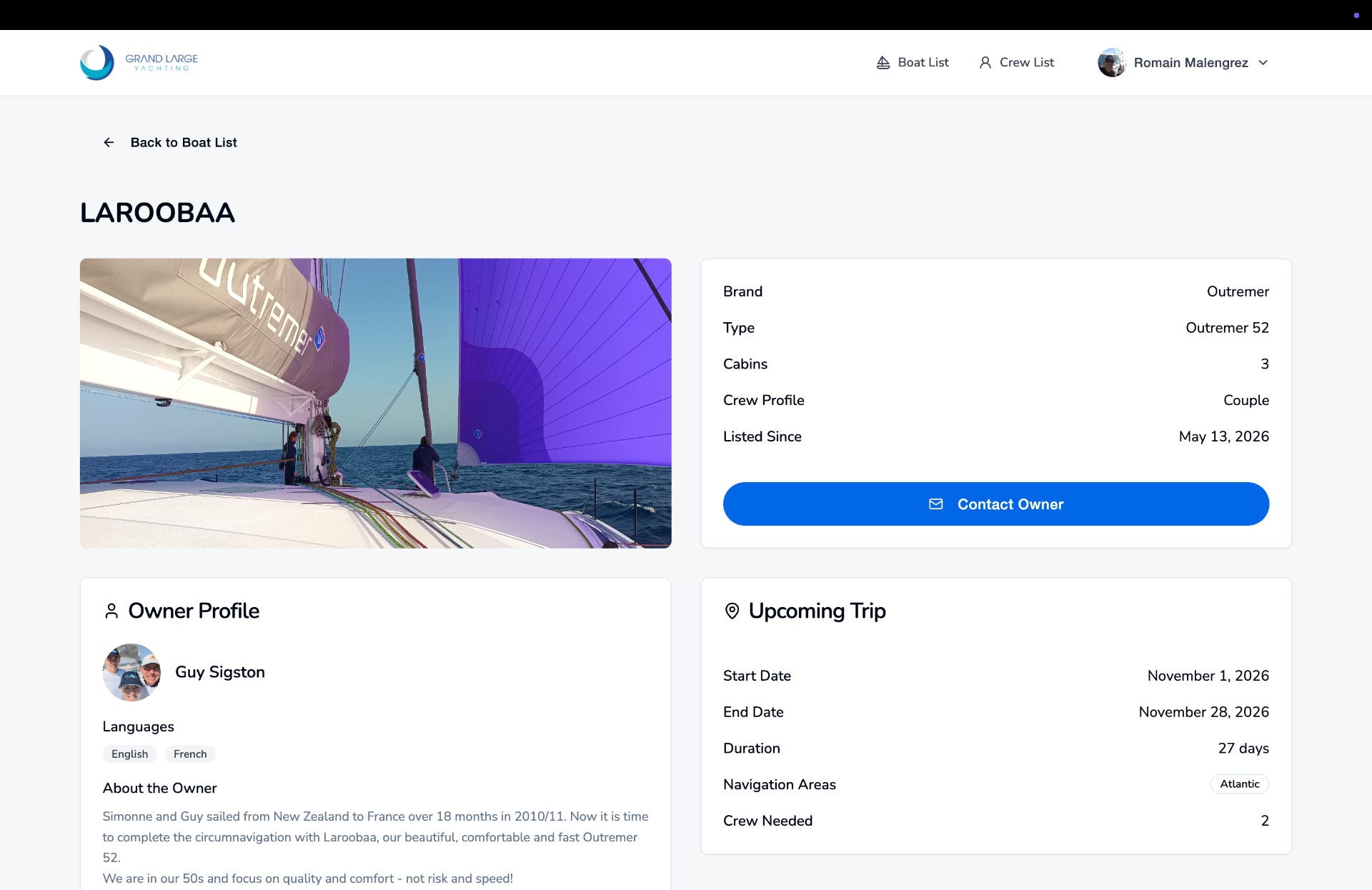Click Guy Sigston's owner photo

pyautogui.click(x=131, y=672)
